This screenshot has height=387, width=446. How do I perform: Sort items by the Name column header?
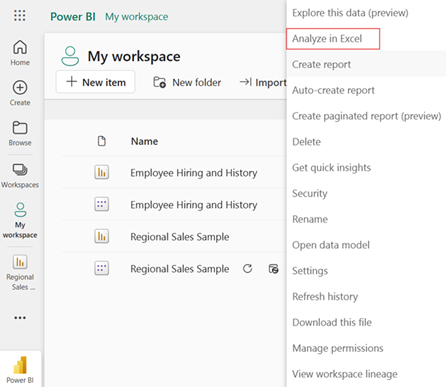[x=144, y=141]
